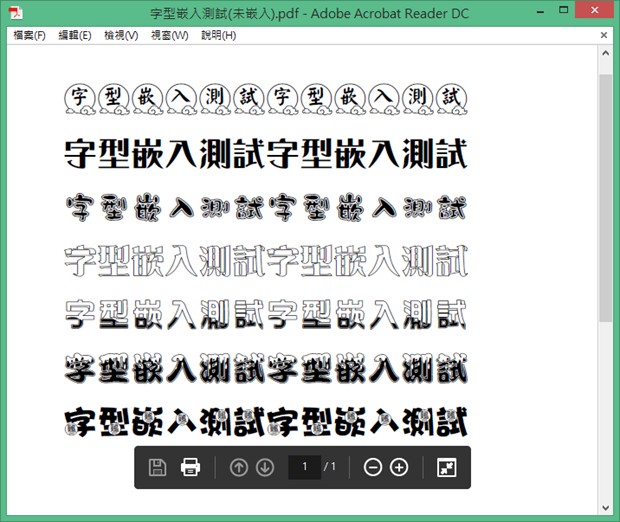Image resolution: width=620 pixels, height=522 pixels.
Task: Close the Acrobat Reader window
Action: pos(595,10)
